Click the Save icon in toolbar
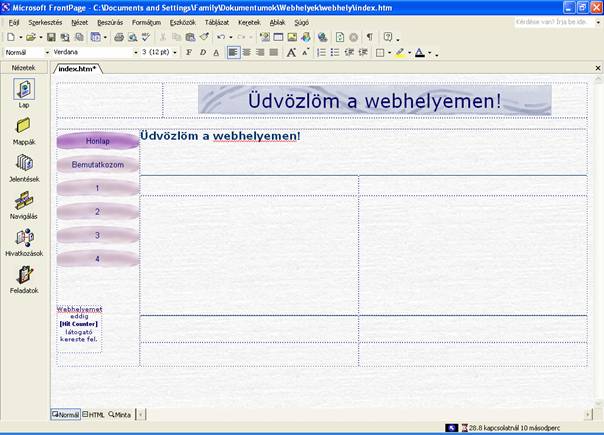 pos(50,37)
